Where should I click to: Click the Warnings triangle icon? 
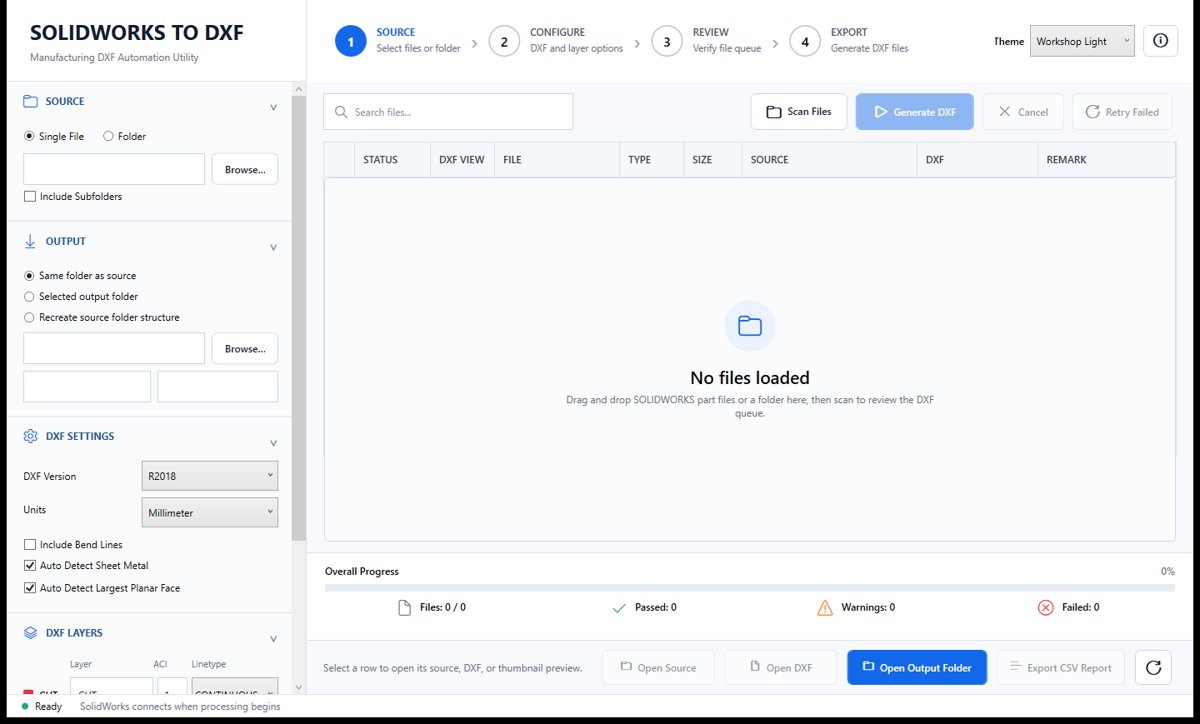pyautogui.click(x=825, y=607)
